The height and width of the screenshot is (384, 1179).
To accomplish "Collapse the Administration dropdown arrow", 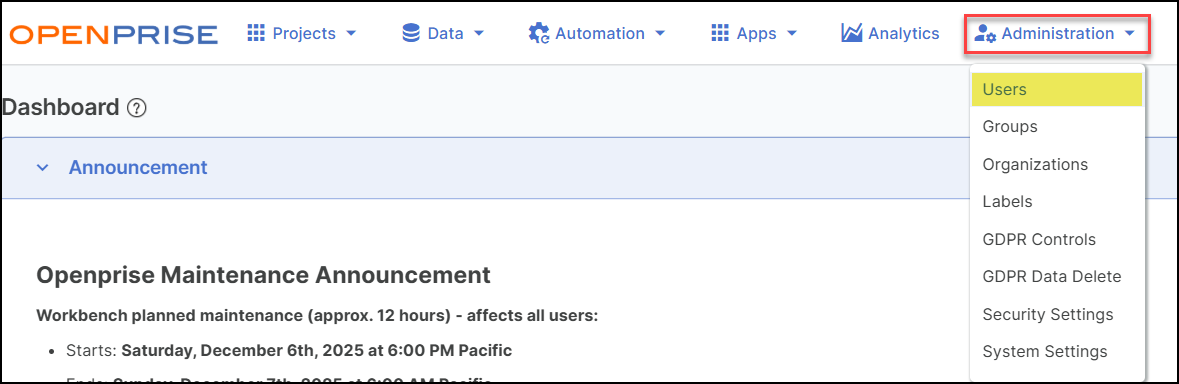I will (x=1129, y=34).
